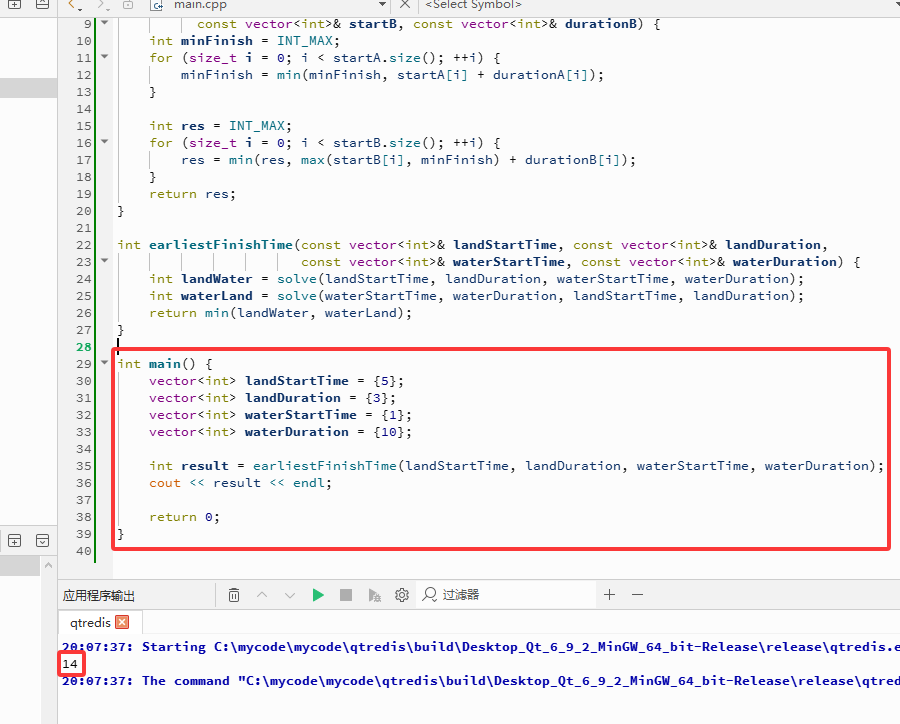900x724 pixels.
Task: Click the 'Starting C:\mycode' output line
Action: point(481,647)
